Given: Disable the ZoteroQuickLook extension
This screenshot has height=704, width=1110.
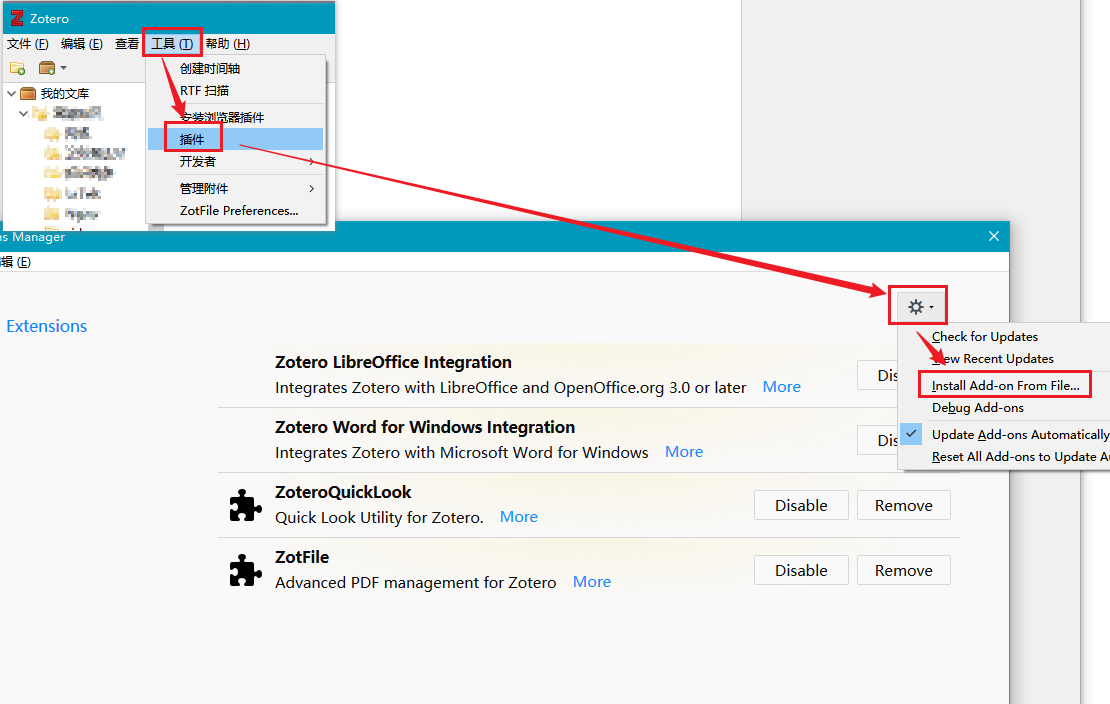Looking at the screenshot, I should tap(801, 505).
